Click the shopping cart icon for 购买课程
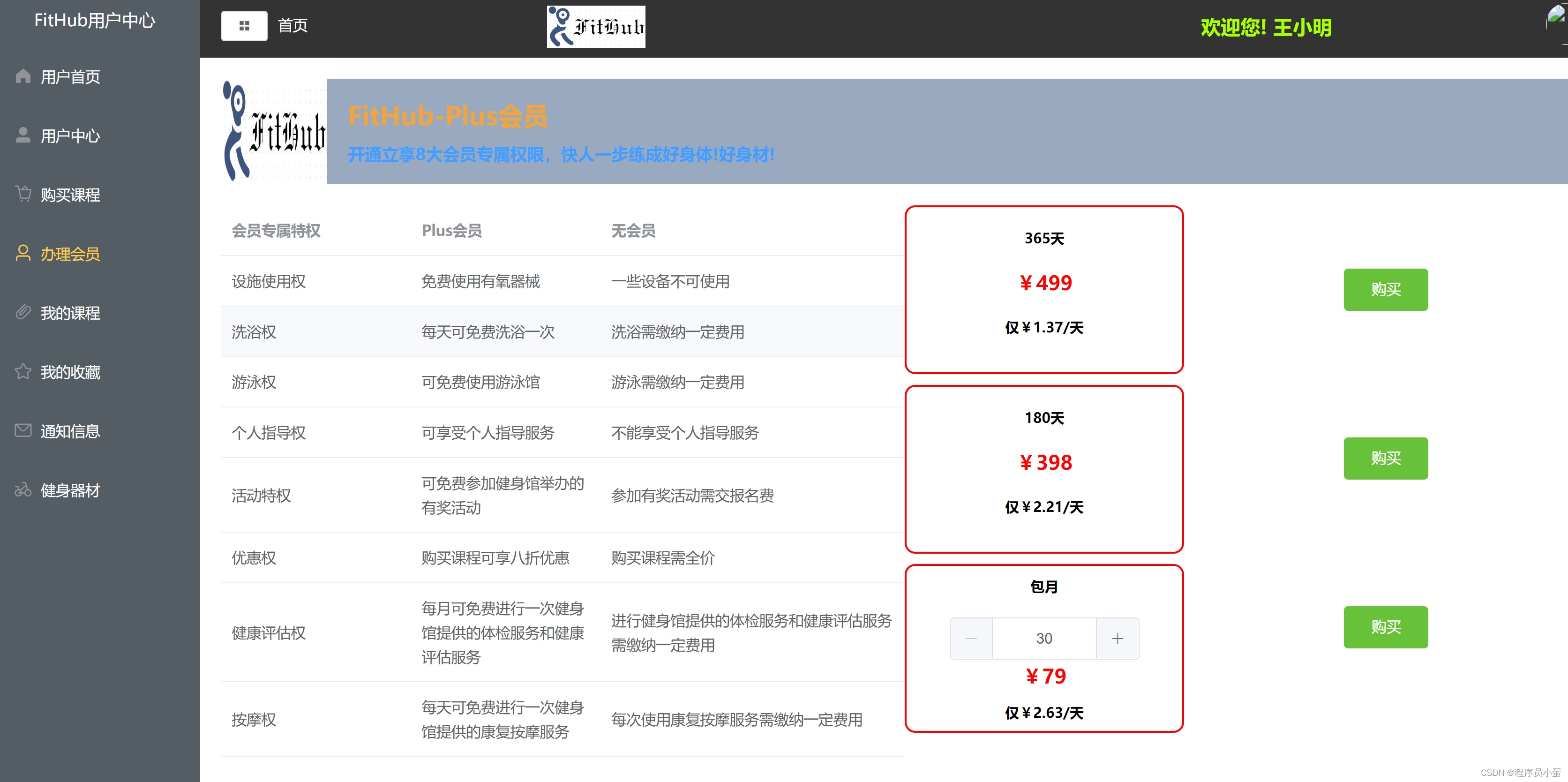The height and width of the screenshot is (782, 1568). point(23,194)
